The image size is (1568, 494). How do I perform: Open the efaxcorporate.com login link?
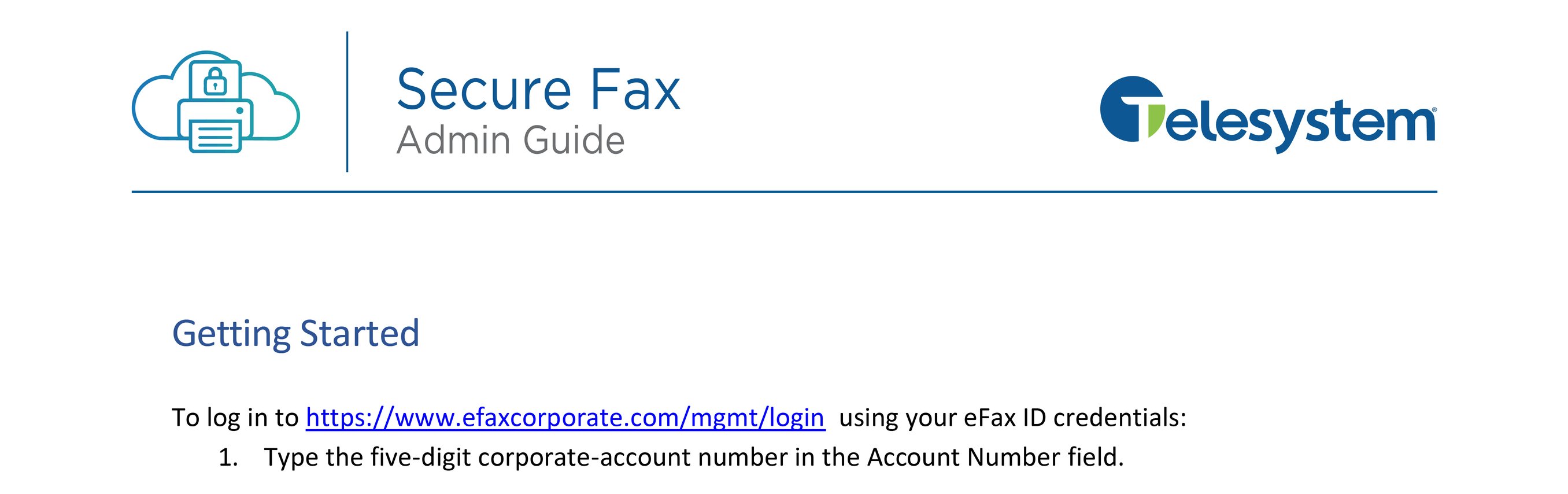click(565, 418)
